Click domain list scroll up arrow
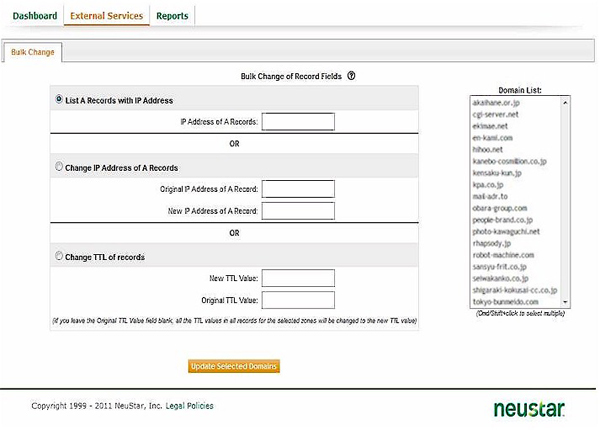The height and width of the screenshot is (430, 600). 565,101
